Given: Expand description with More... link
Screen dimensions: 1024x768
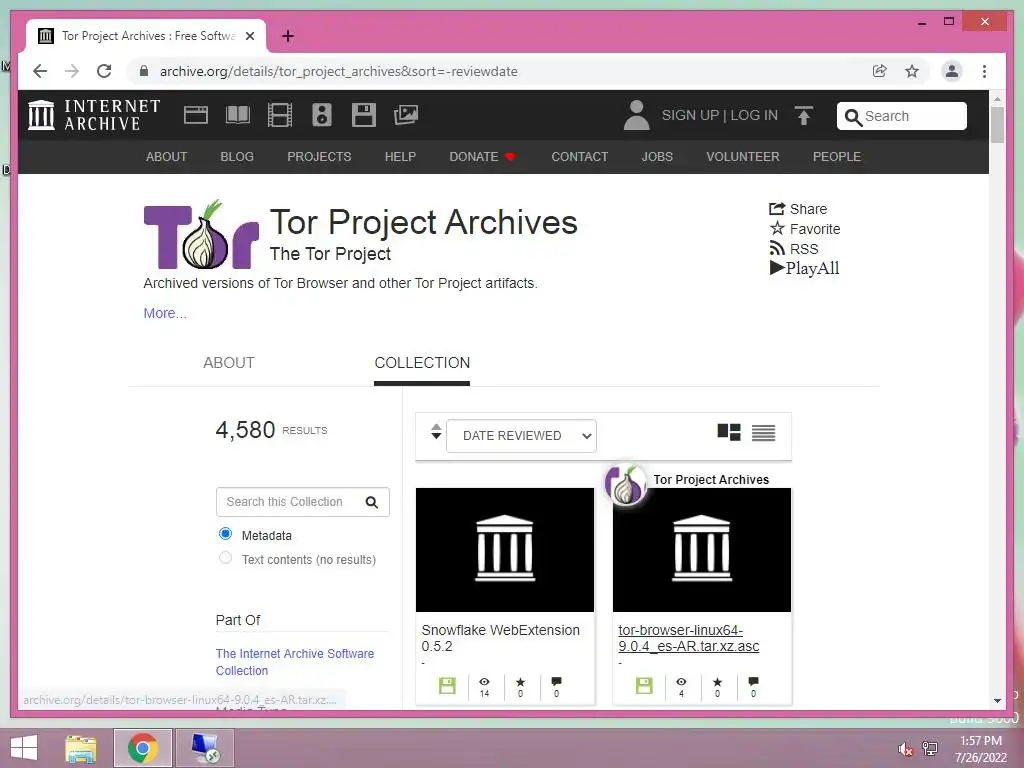Looking at the screenshot, I should pyautogui.click(x=165, y=313).
